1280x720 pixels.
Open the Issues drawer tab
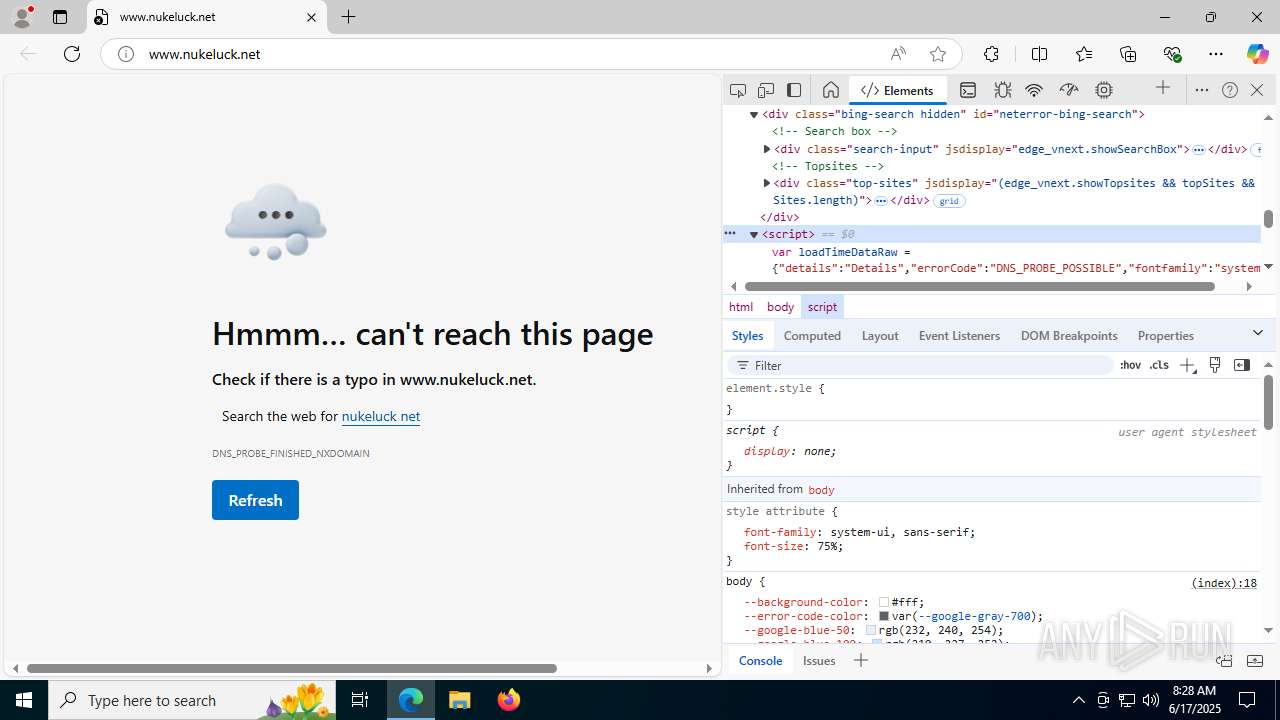(x=819, y=660)
